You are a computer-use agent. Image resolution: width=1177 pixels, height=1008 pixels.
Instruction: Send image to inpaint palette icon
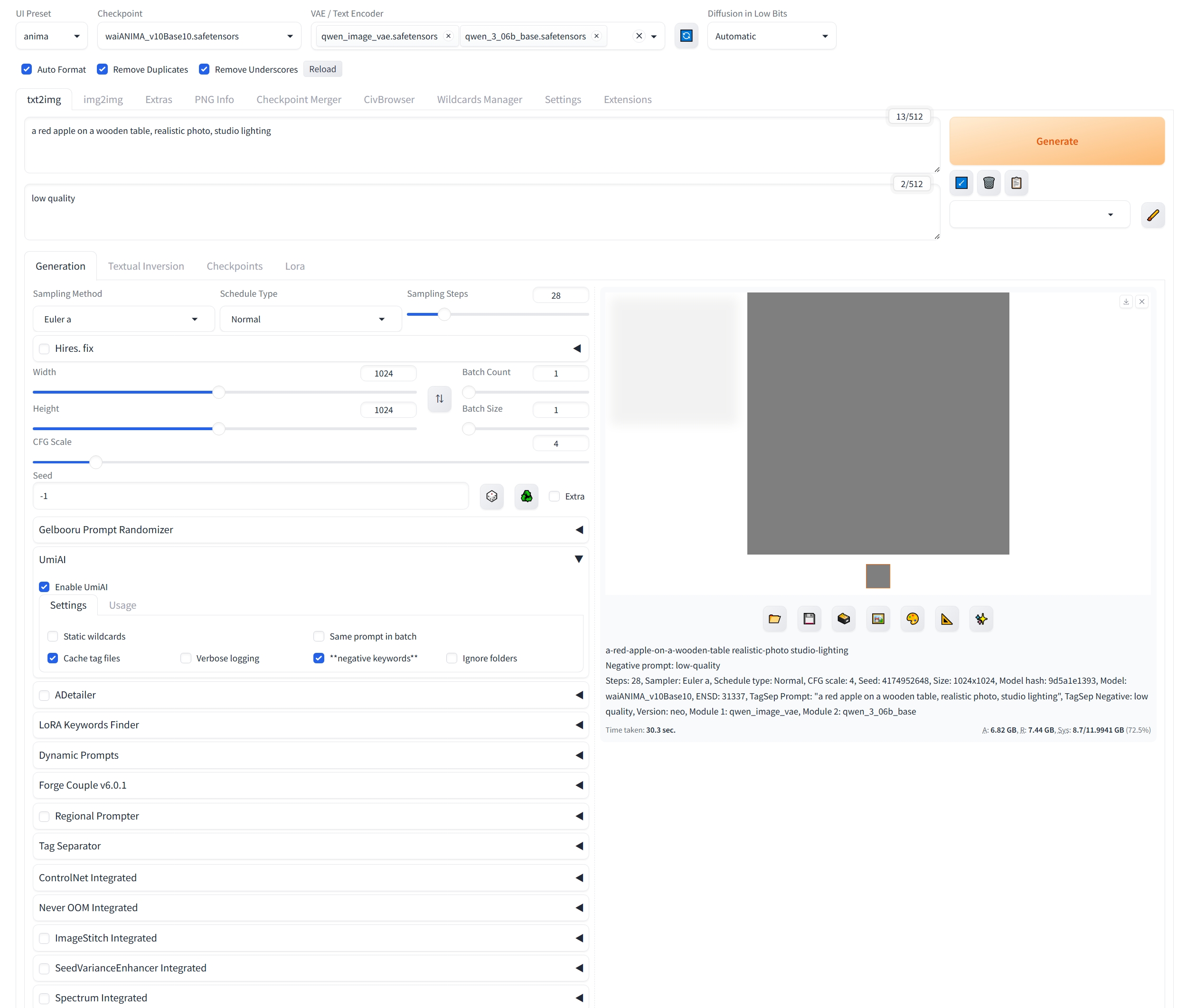(913, 619)
